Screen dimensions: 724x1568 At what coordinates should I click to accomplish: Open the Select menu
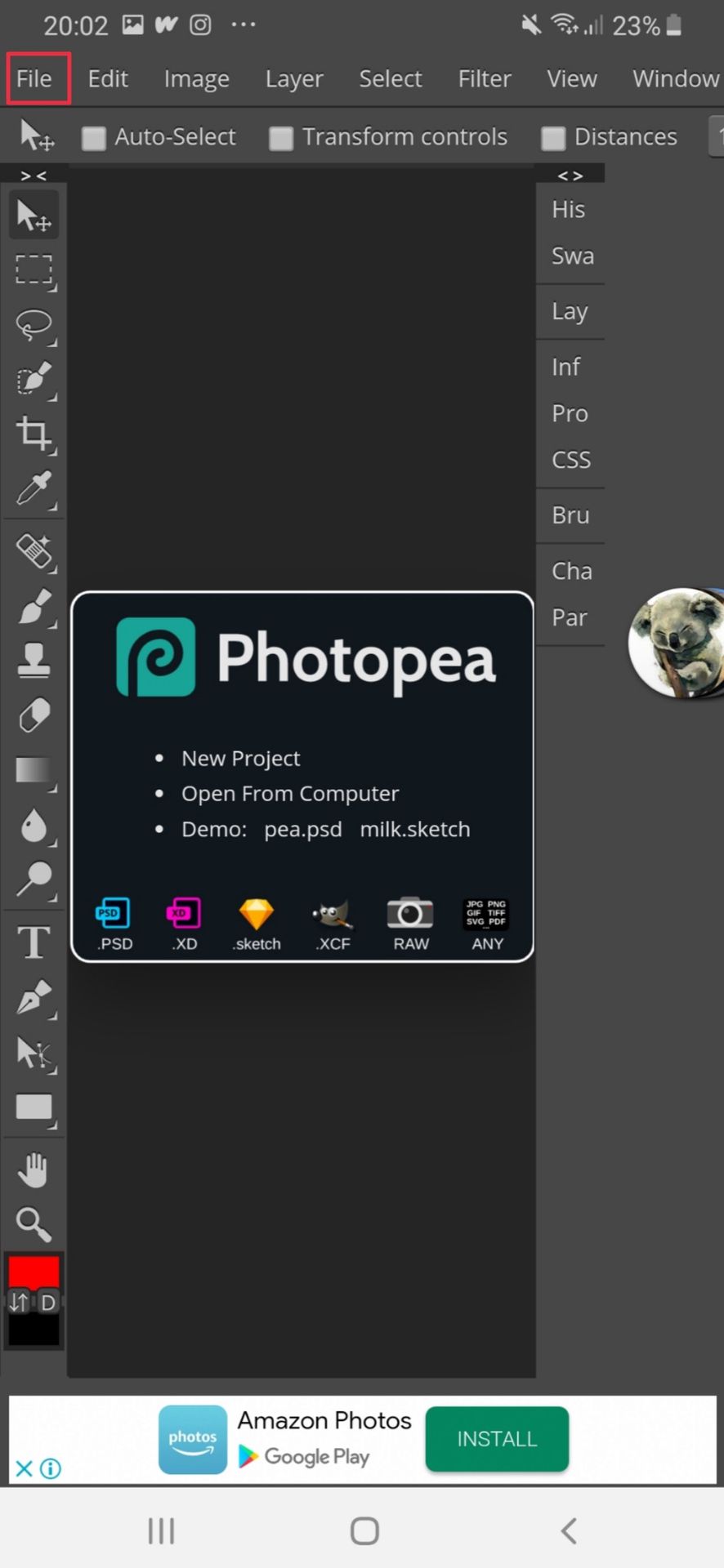point(391,78)
